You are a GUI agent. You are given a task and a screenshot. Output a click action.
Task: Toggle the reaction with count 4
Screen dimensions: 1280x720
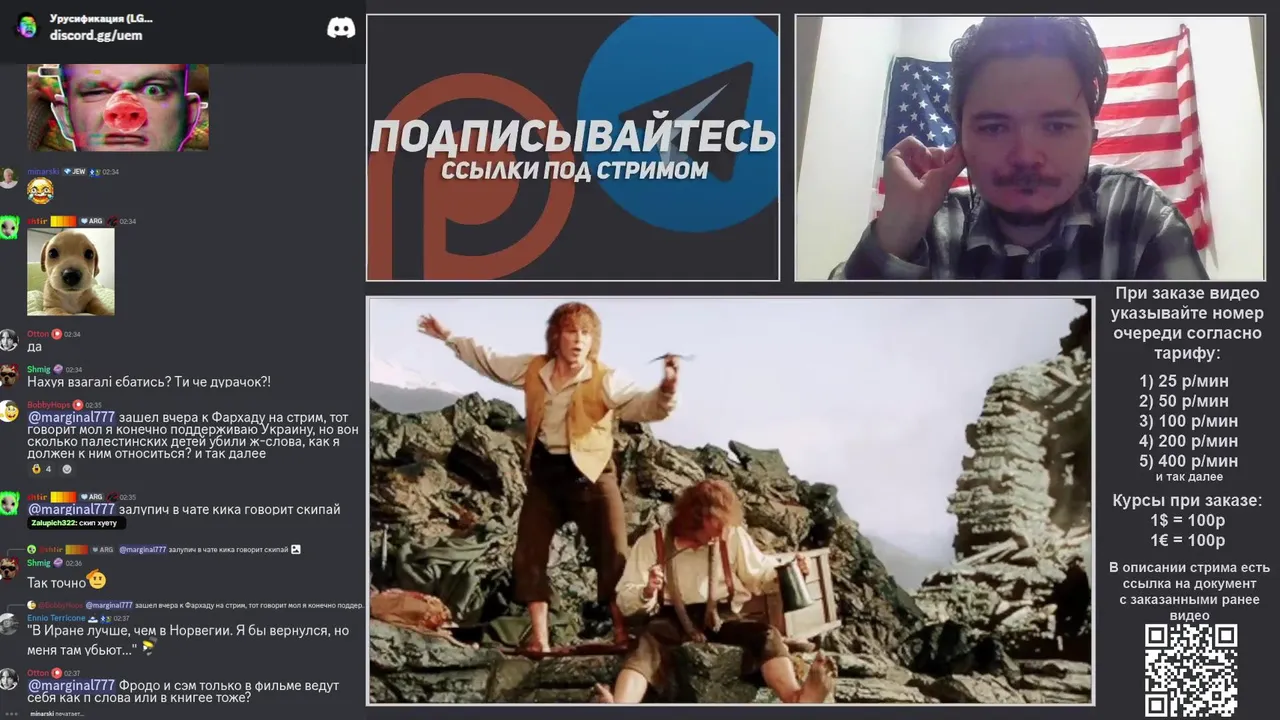[42, 468]
